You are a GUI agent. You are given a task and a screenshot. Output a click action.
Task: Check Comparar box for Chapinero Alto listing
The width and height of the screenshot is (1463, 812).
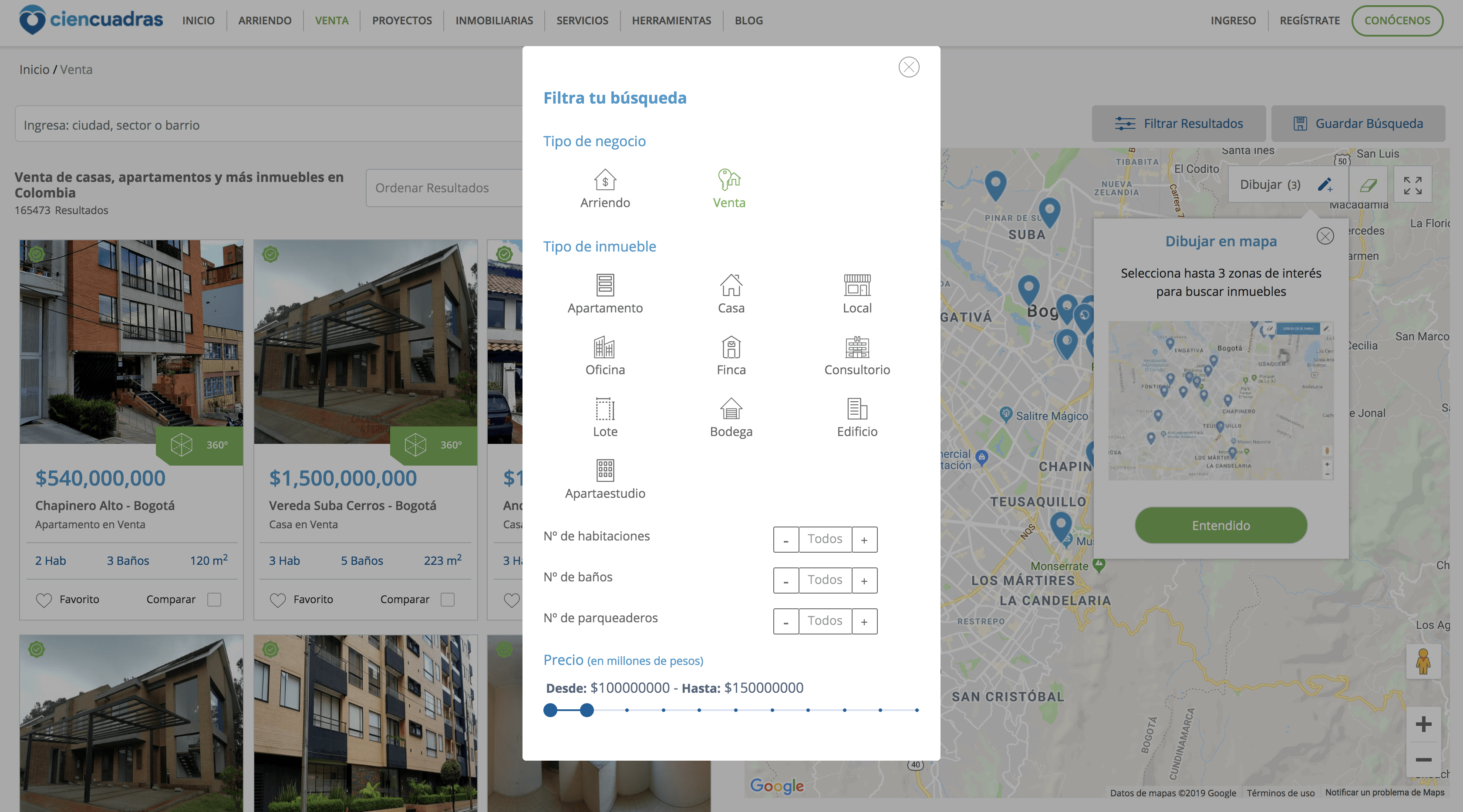click(214, 599)
